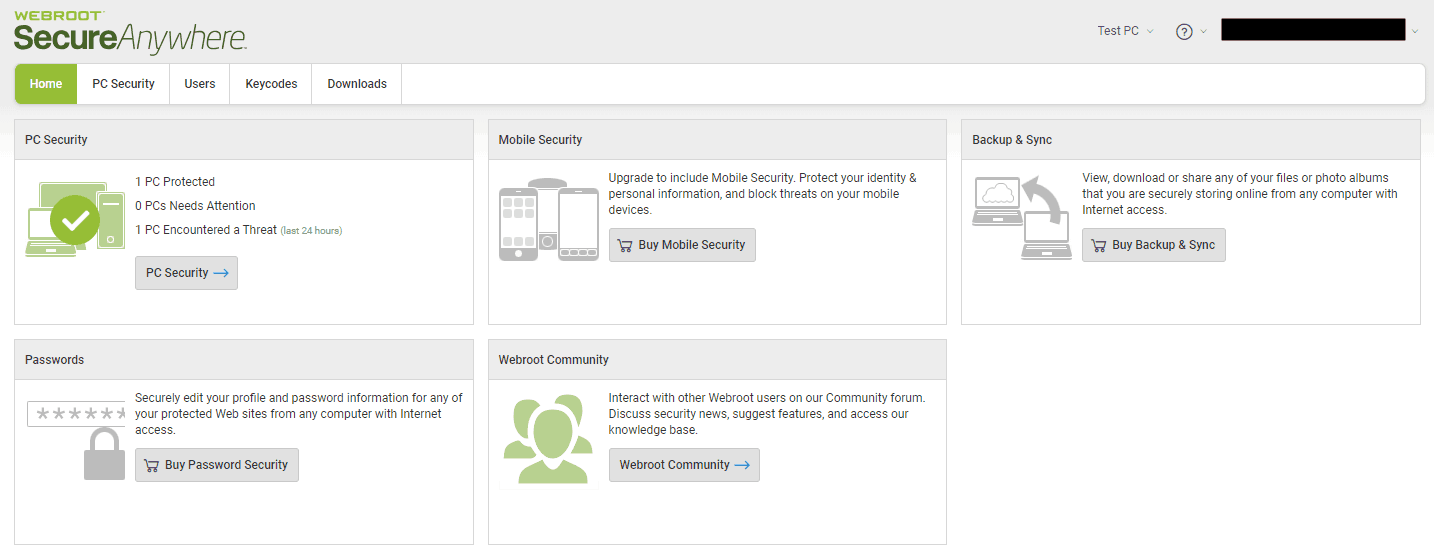Click the Passwords panel header
This screenshot has height=560, width=1434.
244,360
